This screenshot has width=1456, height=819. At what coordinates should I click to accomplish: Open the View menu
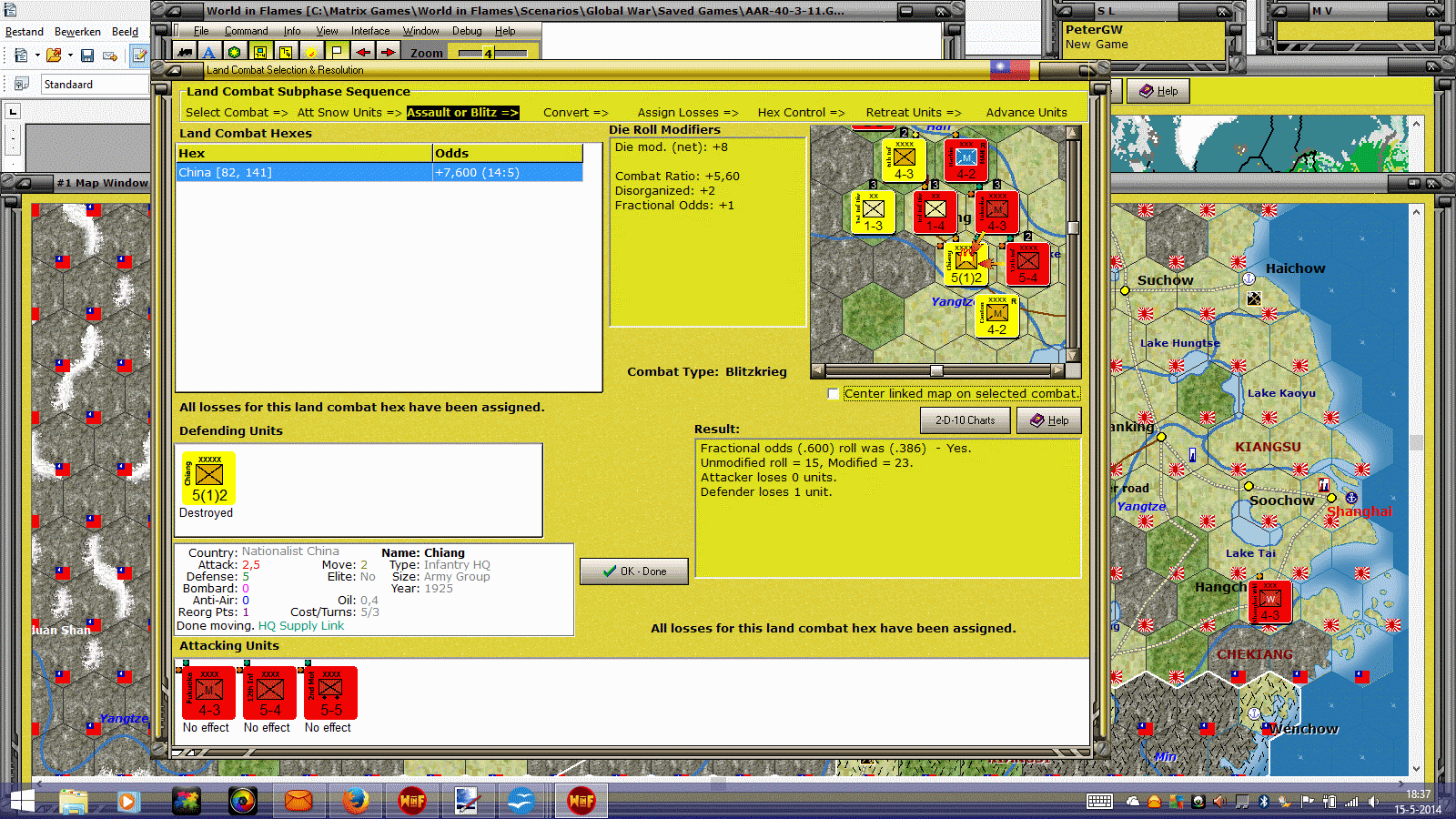pos(327,31)
